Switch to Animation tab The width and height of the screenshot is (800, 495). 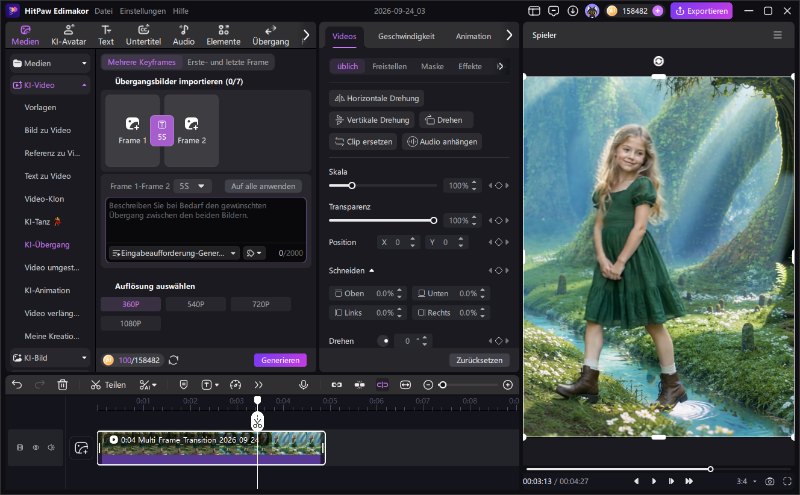[473, 36]
